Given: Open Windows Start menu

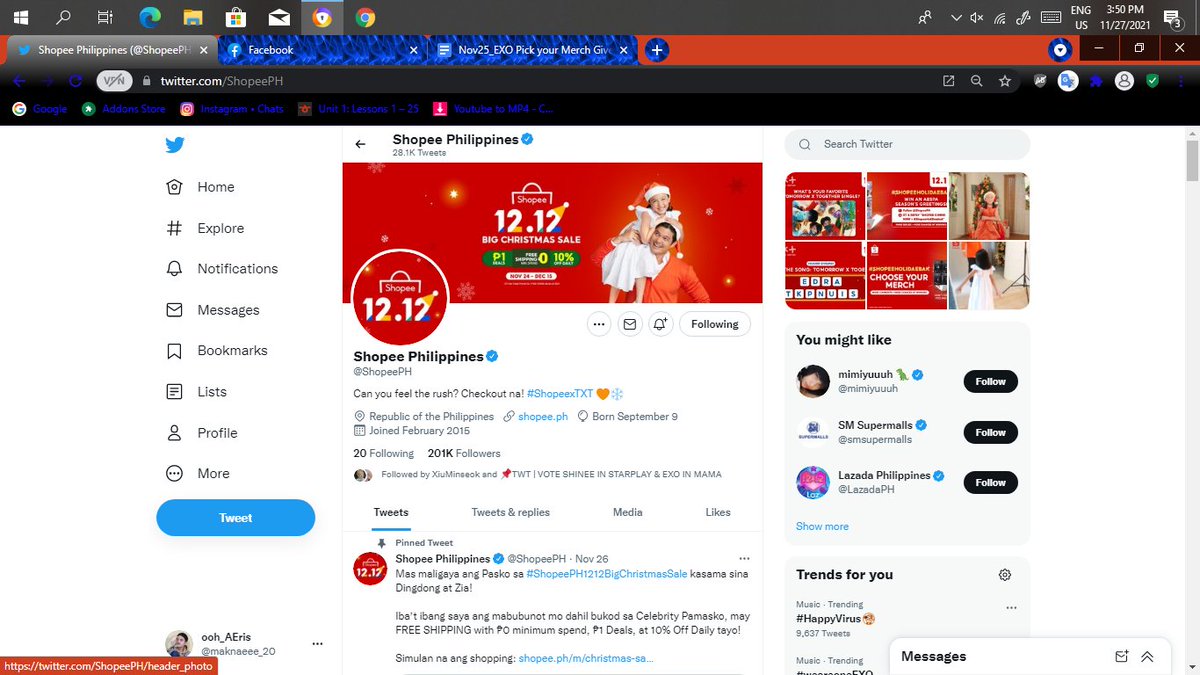Looking at the screenshot, I should (x=20, y=17).
